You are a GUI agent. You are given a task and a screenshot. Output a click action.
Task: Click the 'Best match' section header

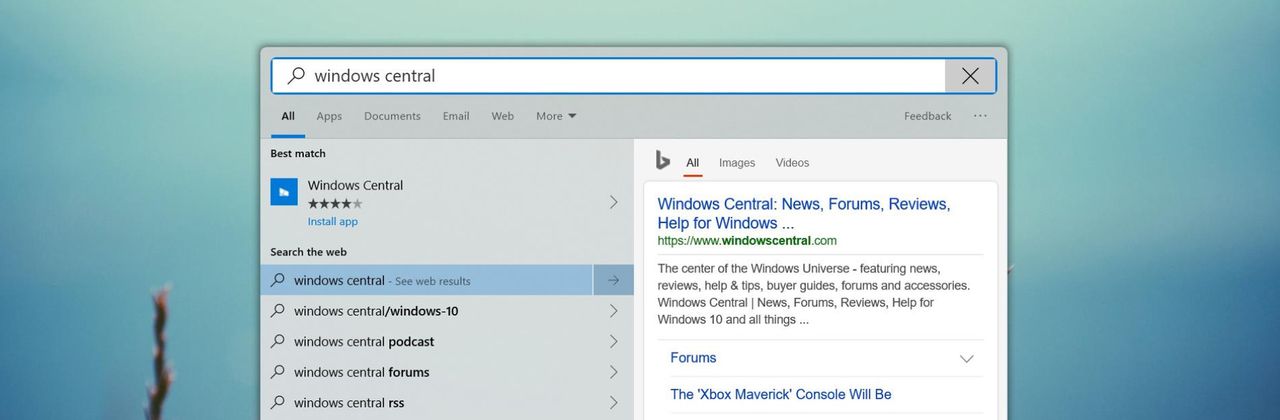(298, 154)
